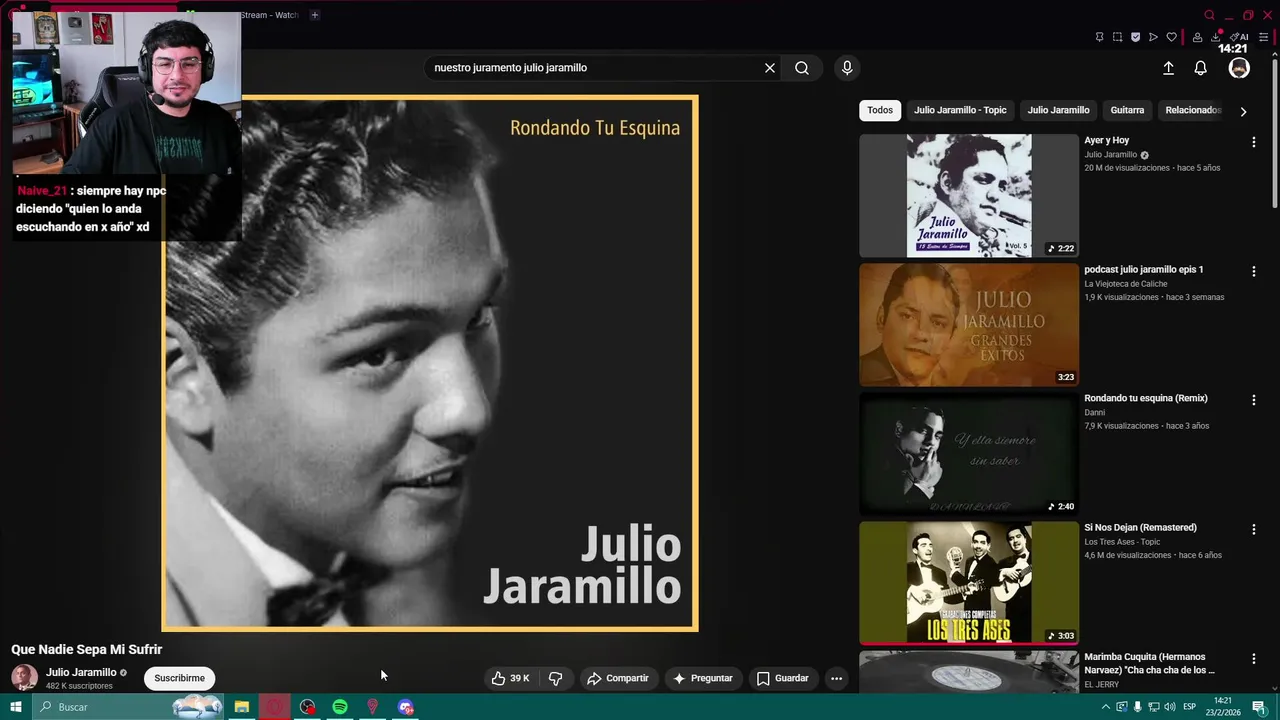Click the Que Nadie Sepa Mi Sufrir title
This screenshot has height=720, width=1280.
click(87, 650)
